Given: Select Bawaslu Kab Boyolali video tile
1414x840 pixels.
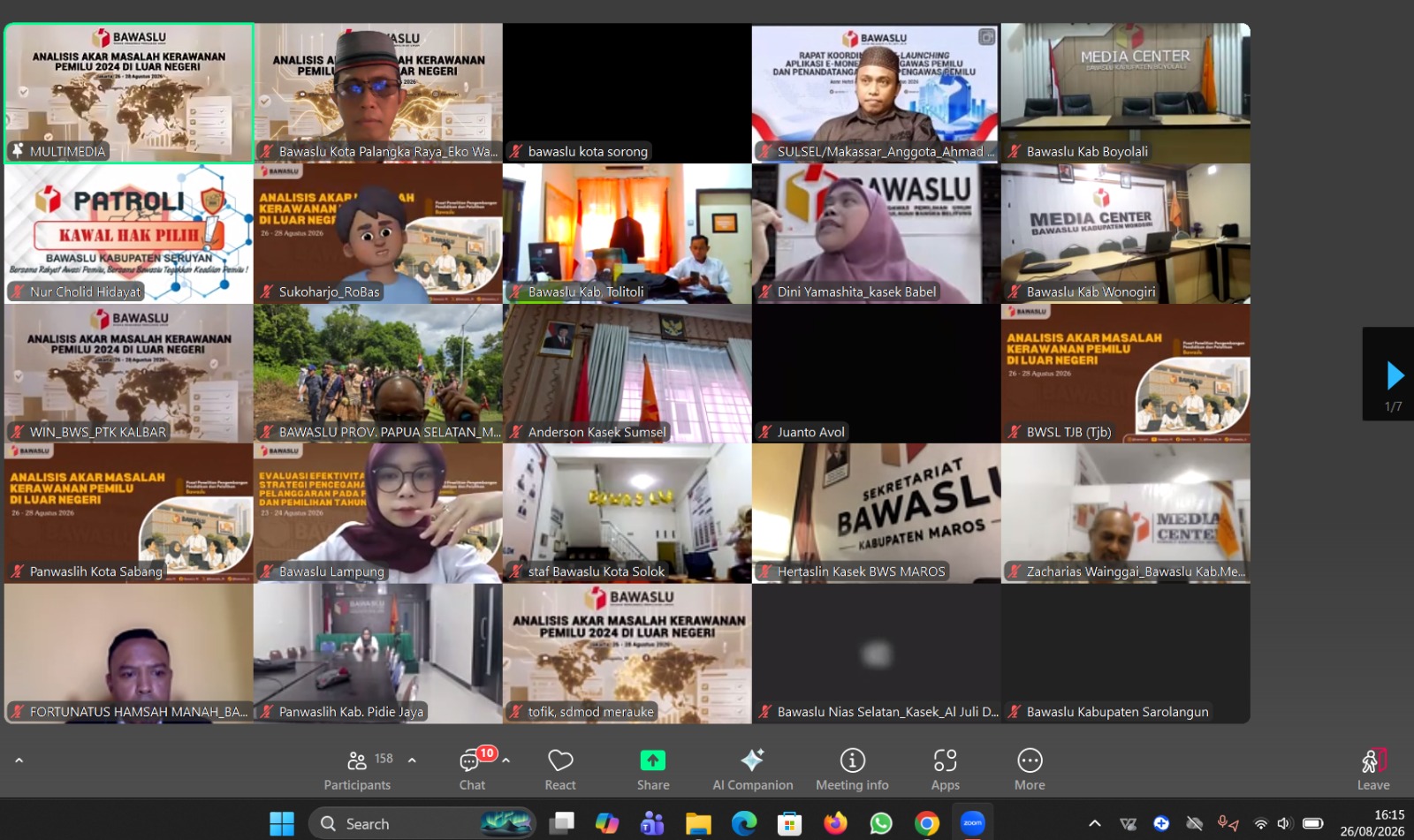Looking at the screenshot, I should [1126, 93].
